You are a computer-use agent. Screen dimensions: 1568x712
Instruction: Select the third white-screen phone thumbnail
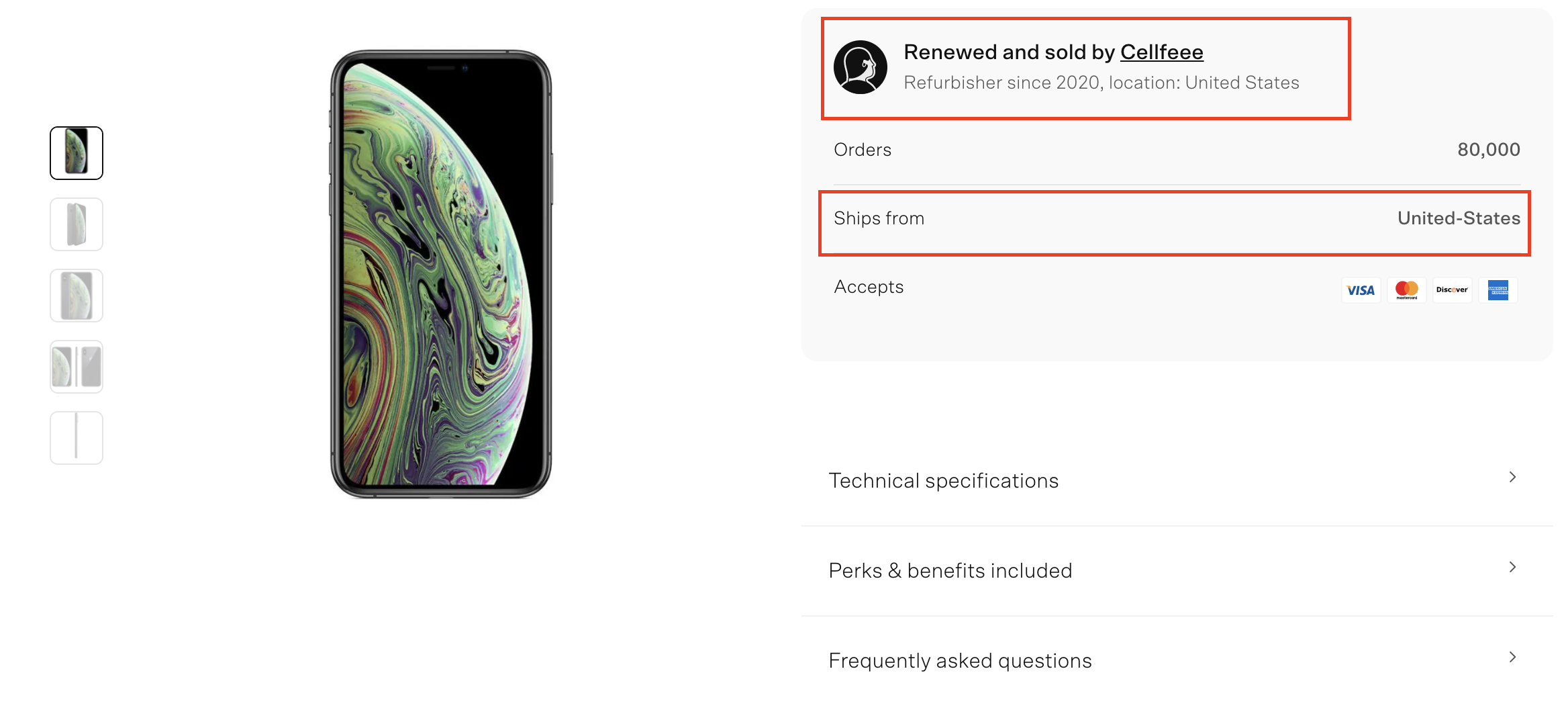pos(77,296)
